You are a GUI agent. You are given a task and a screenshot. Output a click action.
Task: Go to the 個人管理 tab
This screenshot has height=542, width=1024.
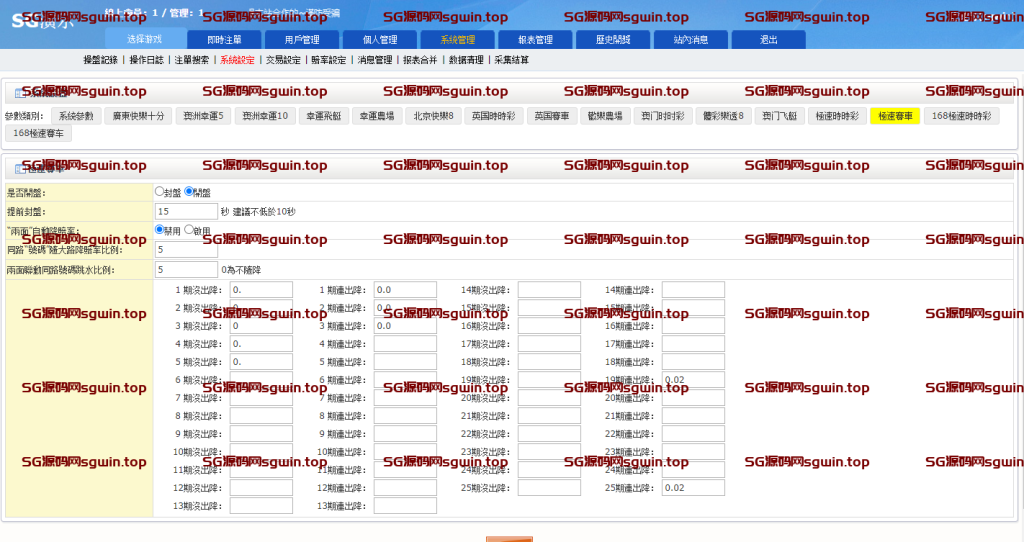click(379, 40)
